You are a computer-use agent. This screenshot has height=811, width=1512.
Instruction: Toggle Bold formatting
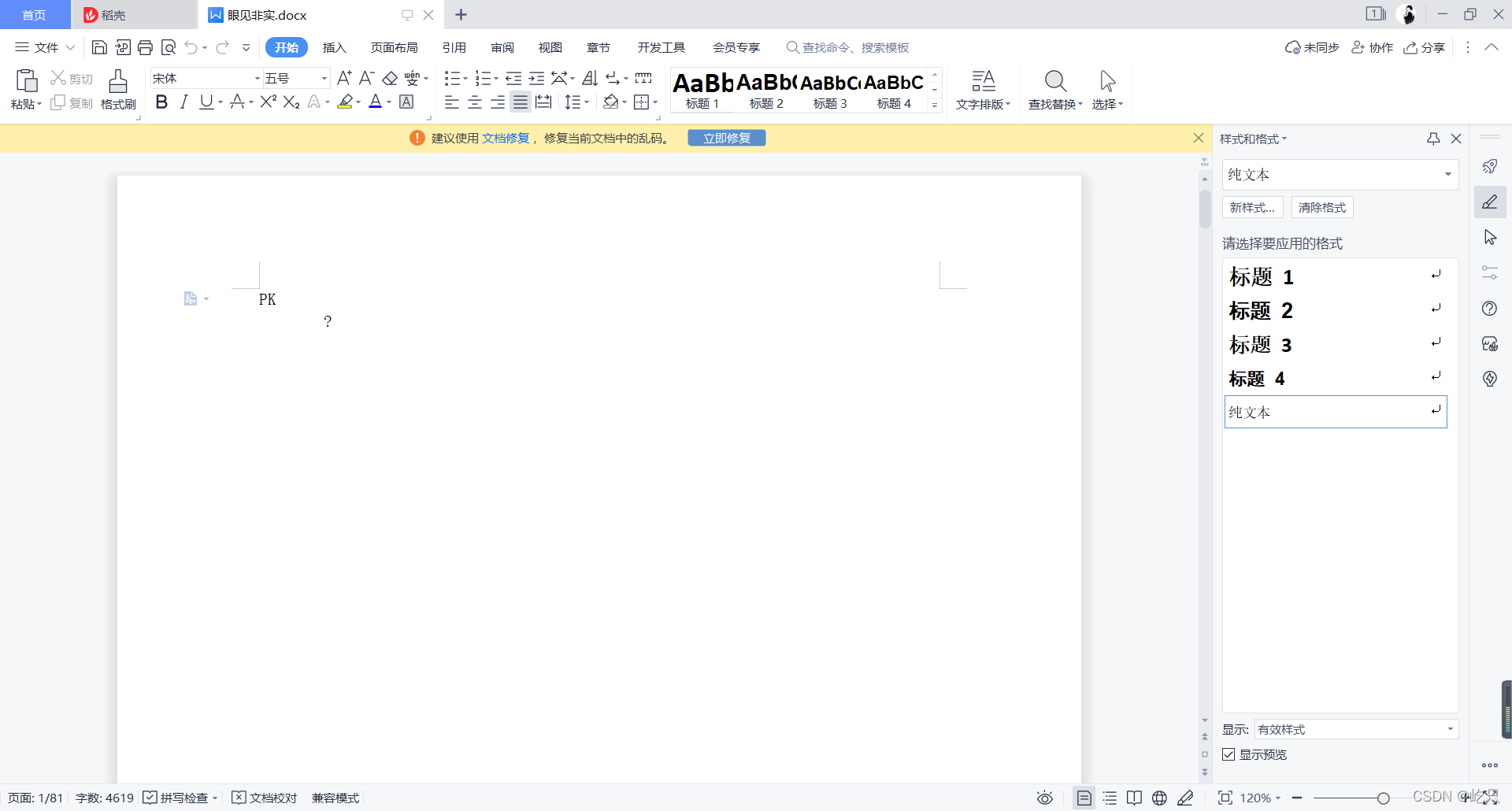pyautogui.click(x=161, y=102)
